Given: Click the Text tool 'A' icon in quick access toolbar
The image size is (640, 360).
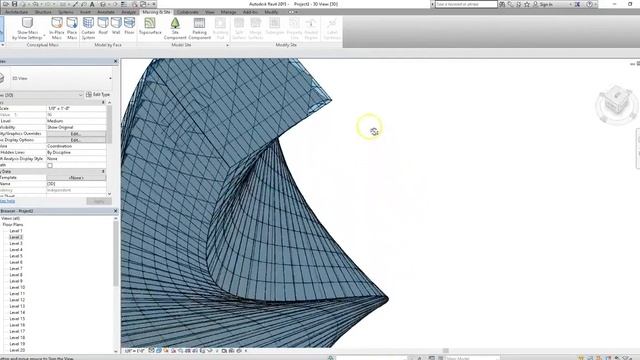Looking at the screenshot, I should pos(92,4).
